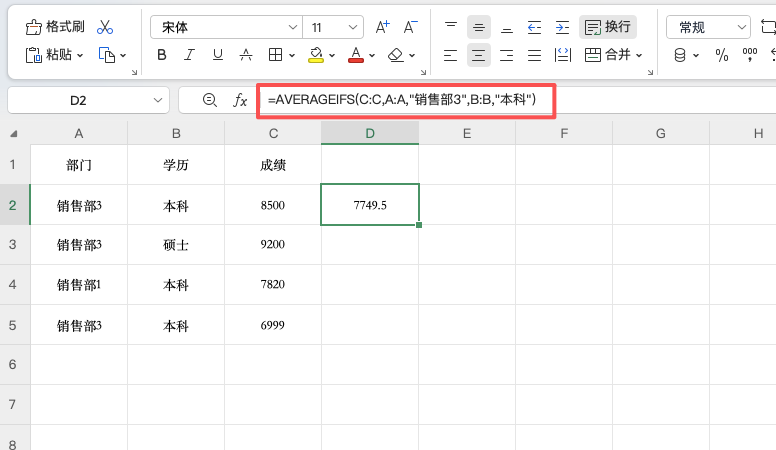
Task: Select column D header
Action: tap(370, 133)
